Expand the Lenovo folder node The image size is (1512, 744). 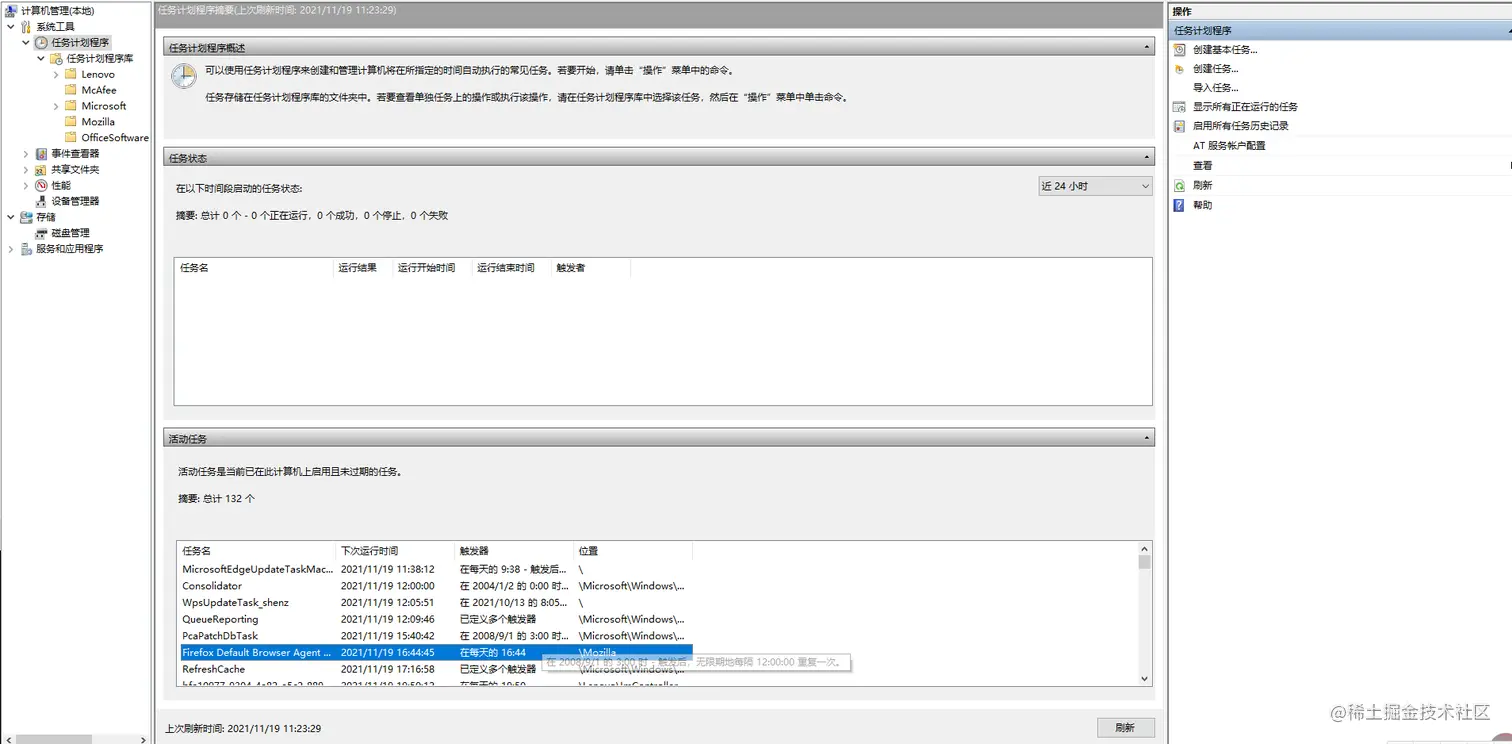coord(56,74)
